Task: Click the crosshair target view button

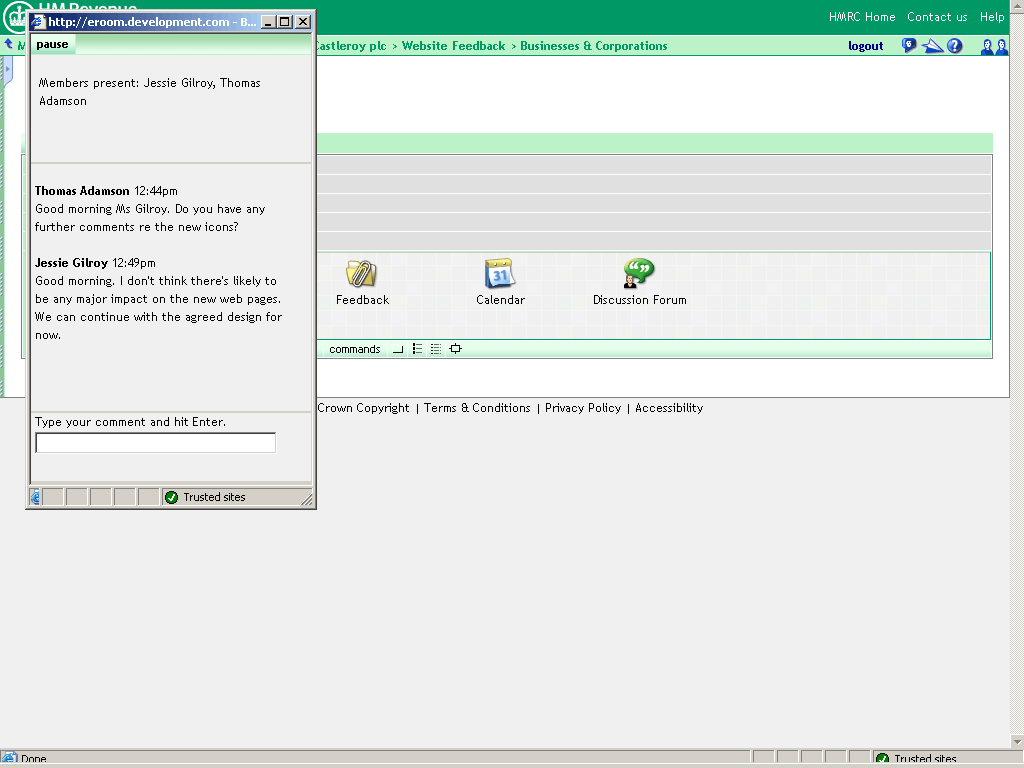Action: tap(455, 349)
